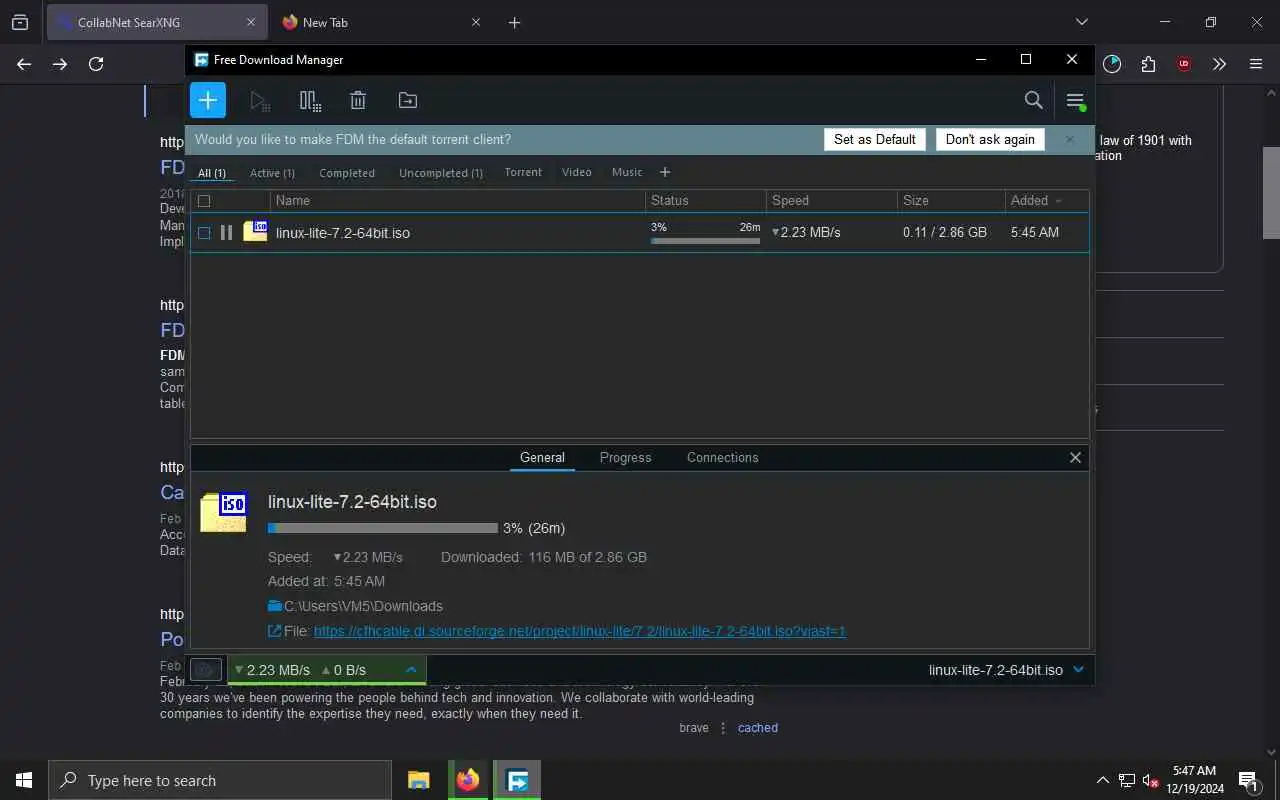Select the Music filter tab
The width and height of the screenshot is (1280, 800).
(x=627, y=172)
